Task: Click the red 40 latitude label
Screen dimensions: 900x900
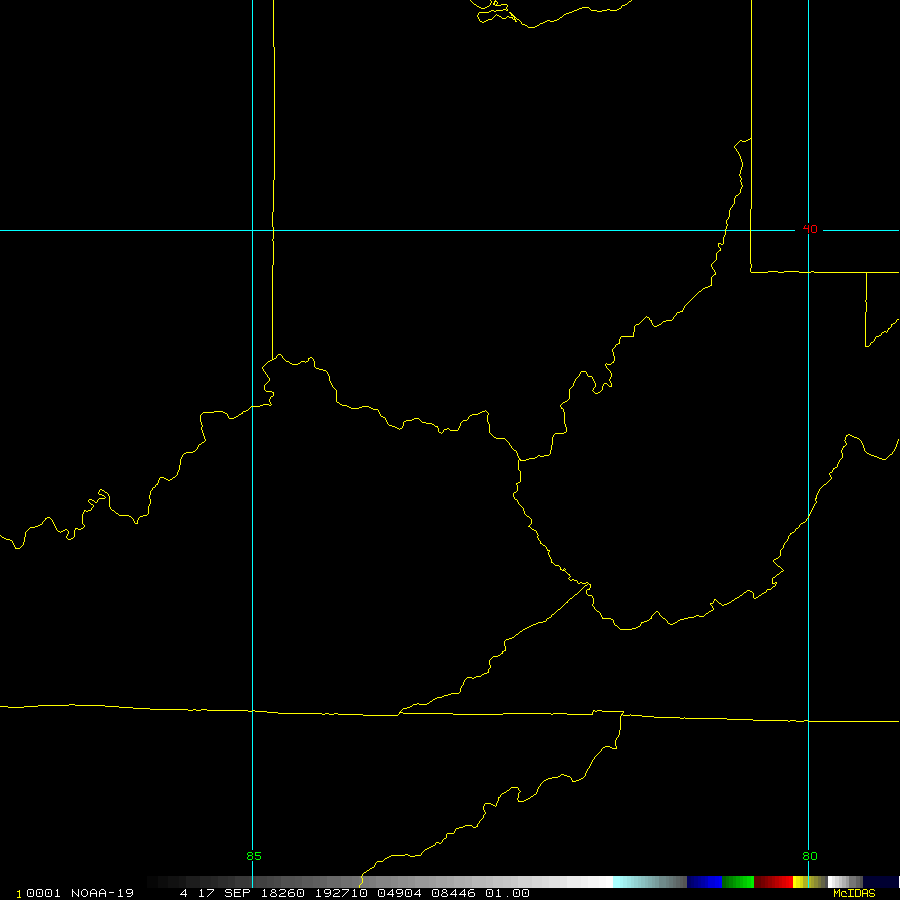Action: tap(810, 230)
